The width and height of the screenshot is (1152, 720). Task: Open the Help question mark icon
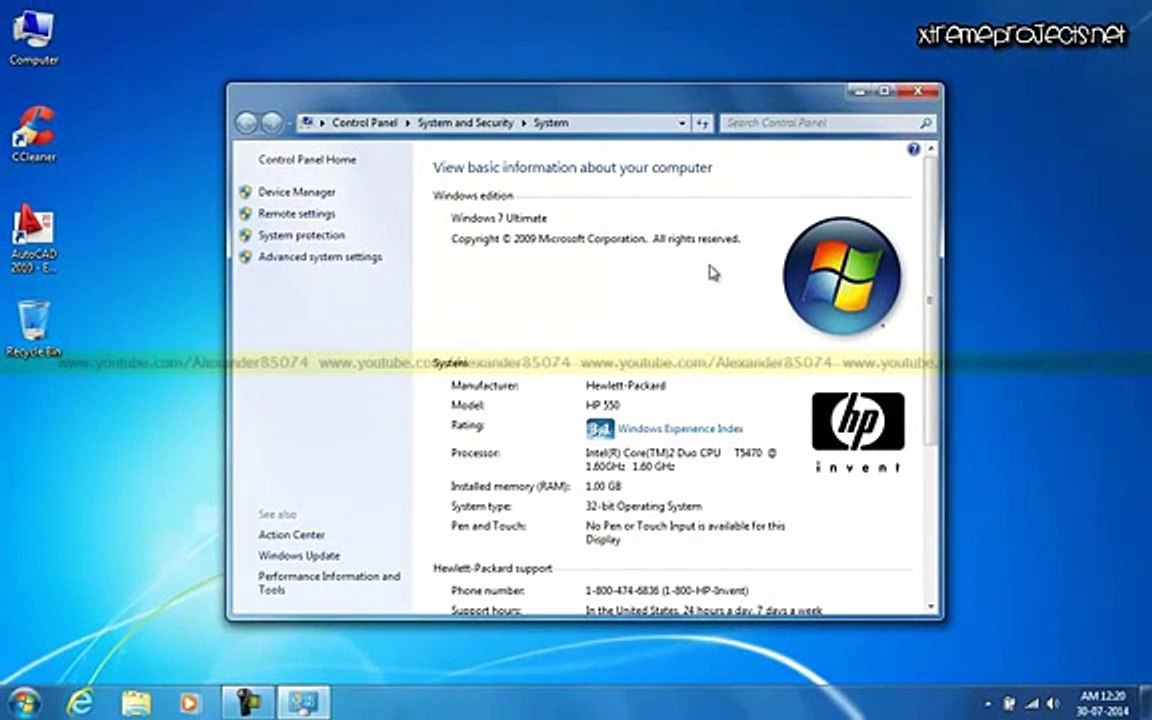913,149
